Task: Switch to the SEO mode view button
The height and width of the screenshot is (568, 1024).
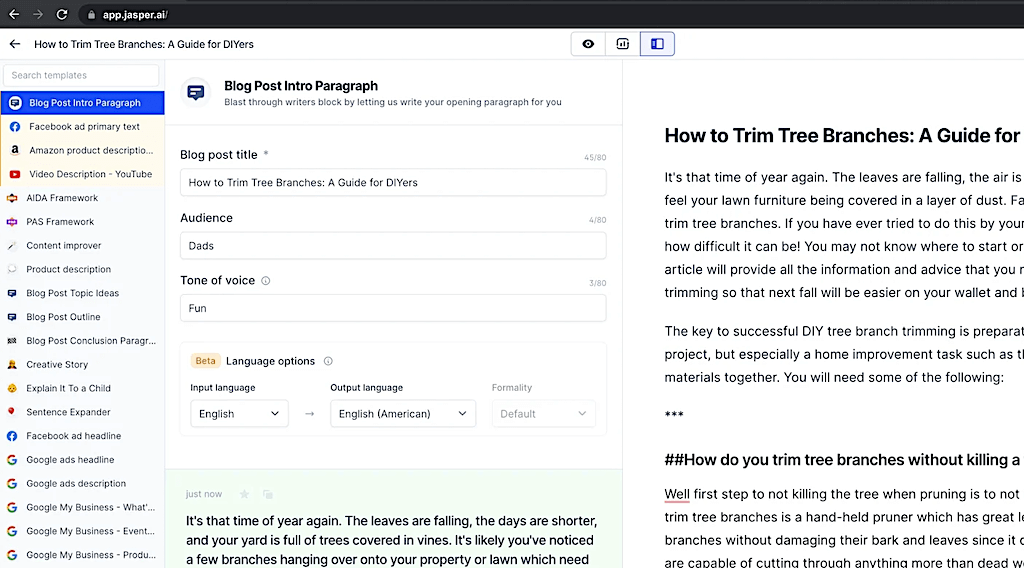Action: click(623, 44)
